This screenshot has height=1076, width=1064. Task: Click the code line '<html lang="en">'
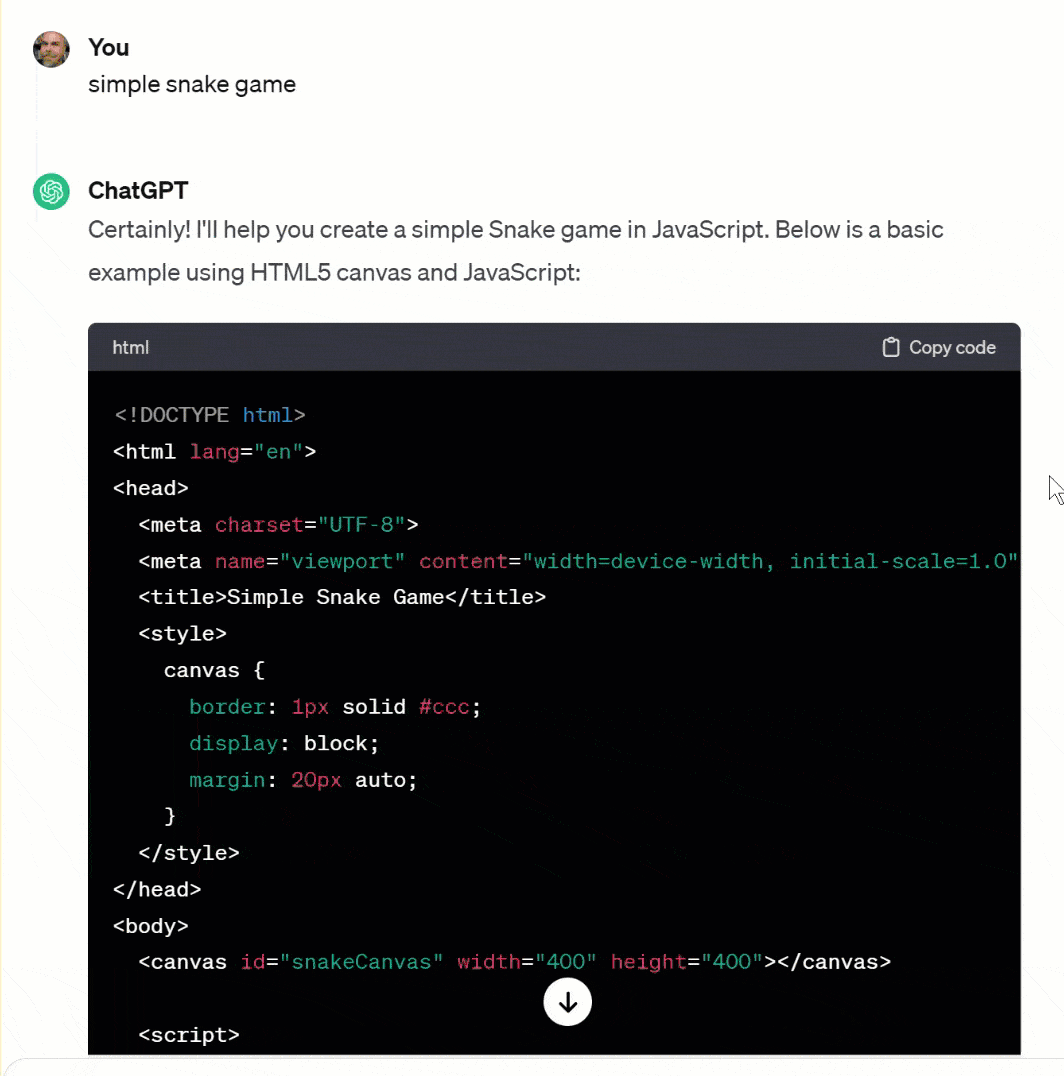pyautogui.click(x=215, y=452)
